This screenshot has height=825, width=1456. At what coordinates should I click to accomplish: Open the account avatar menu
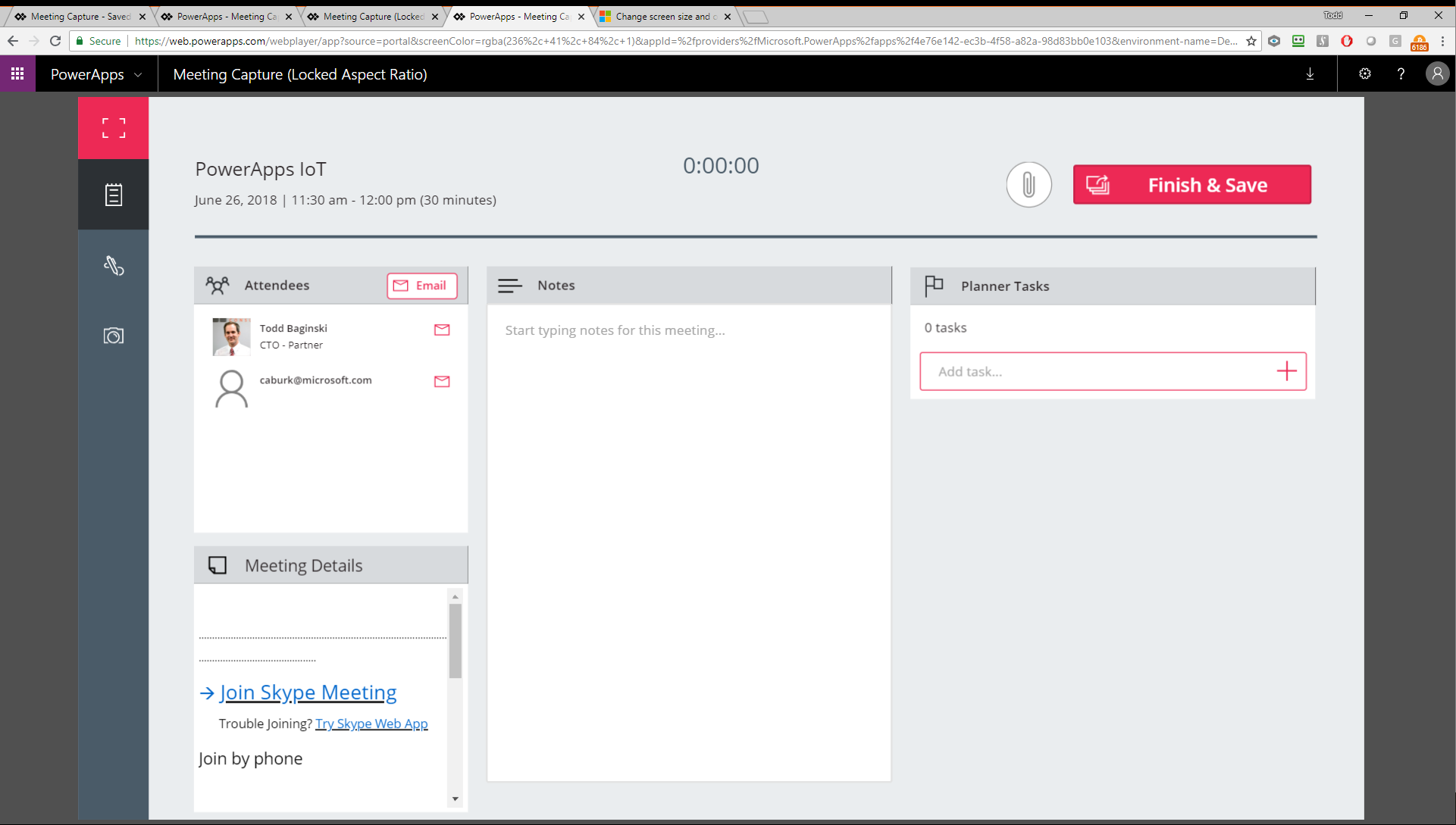point(1438,73)
